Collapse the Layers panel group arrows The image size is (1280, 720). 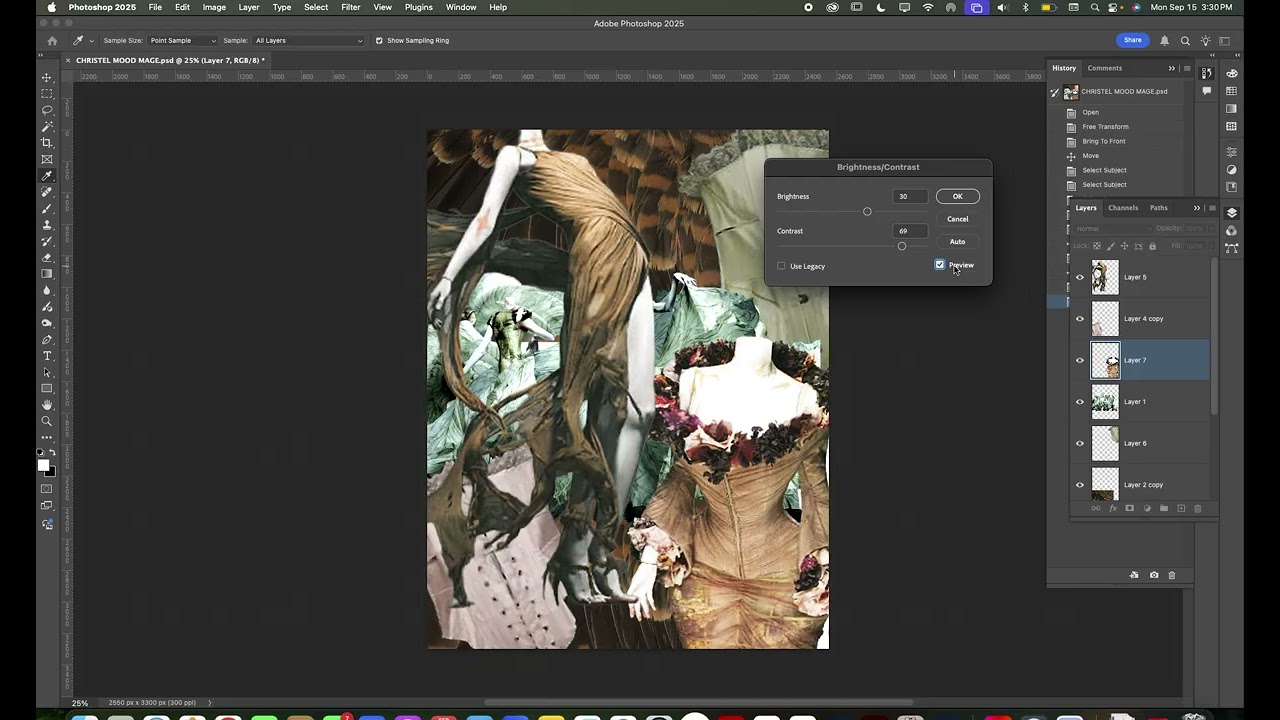[x=1197, y=208]
